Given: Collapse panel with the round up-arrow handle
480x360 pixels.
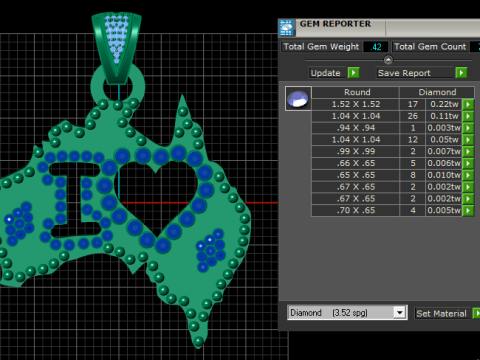Looking at the screenshot, I should click(388, 60).
